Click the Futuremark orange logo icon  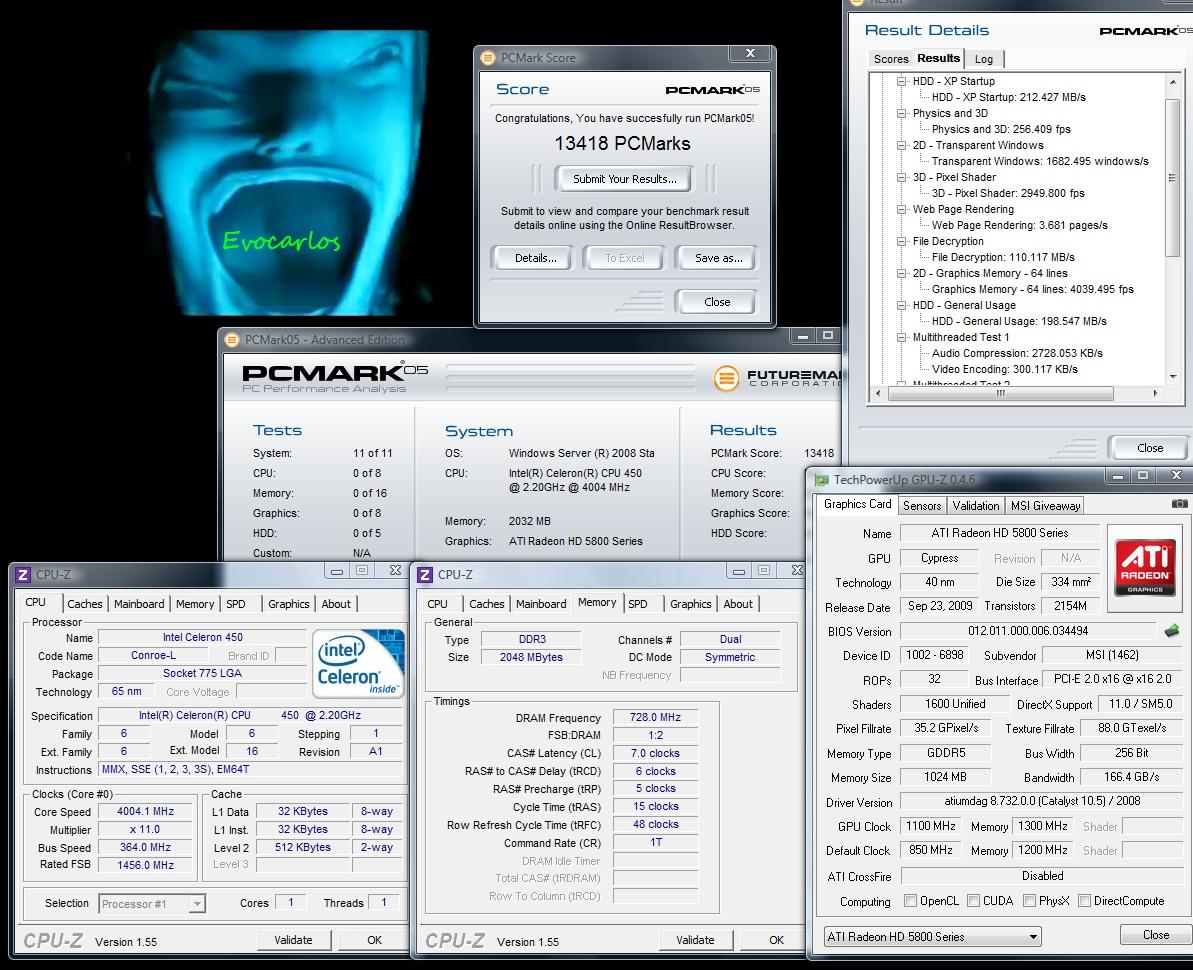coord(727,377)
